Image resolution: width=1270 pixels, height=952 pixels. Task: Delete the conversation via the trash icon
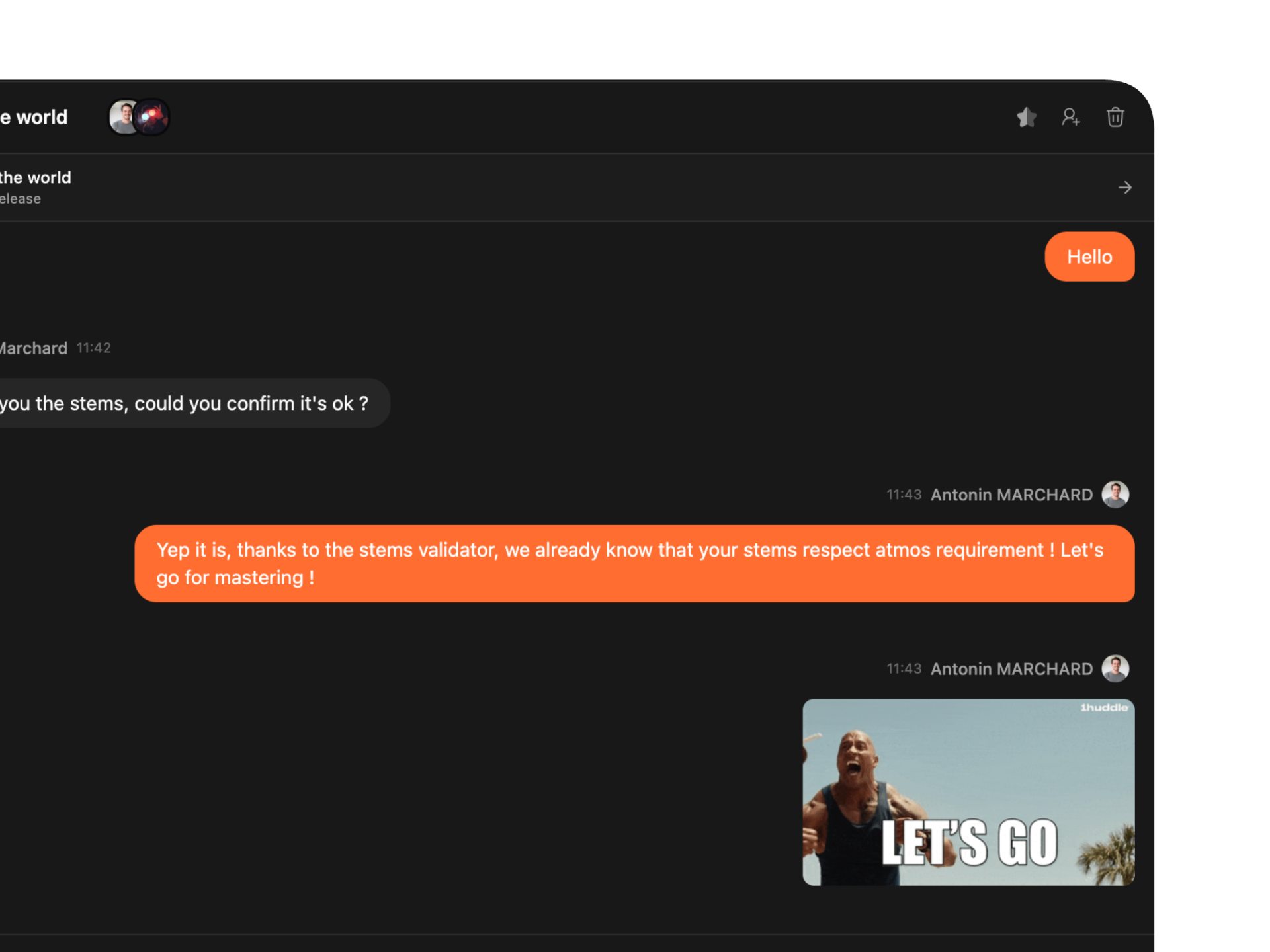coord(1116,117)
